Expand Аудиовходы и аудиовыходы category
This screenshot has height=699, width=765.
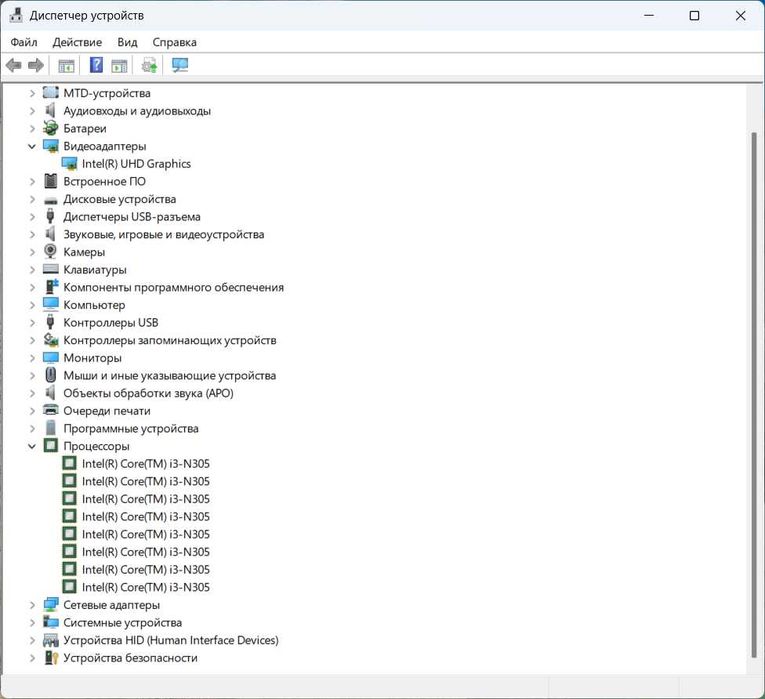[x=32, y=111]
